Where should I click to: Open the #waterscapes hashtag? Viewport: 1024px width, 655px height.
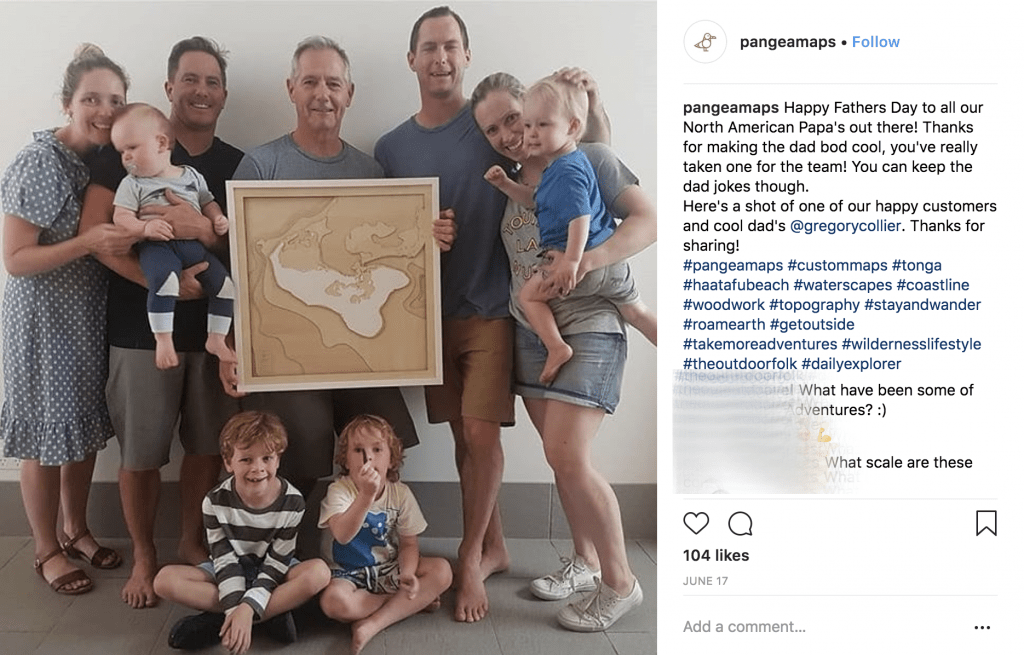pos(842,285)
